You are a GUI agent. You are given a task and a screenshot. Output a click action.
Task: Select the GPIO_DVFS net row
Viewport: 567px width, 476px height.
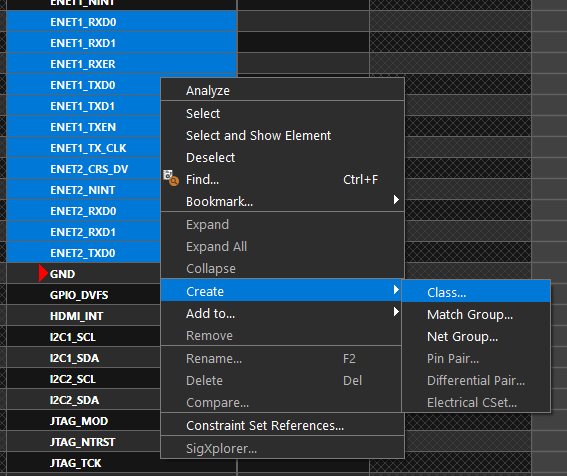pyautogui.click(x=83, y=295)
